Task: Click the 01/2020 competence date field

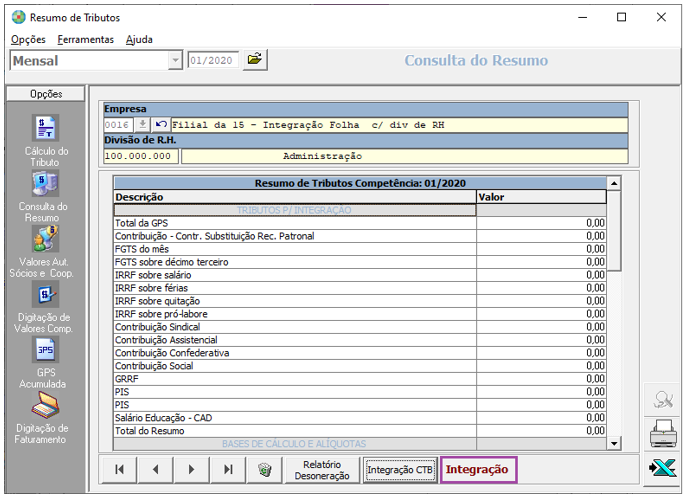Action: (213, 60)
